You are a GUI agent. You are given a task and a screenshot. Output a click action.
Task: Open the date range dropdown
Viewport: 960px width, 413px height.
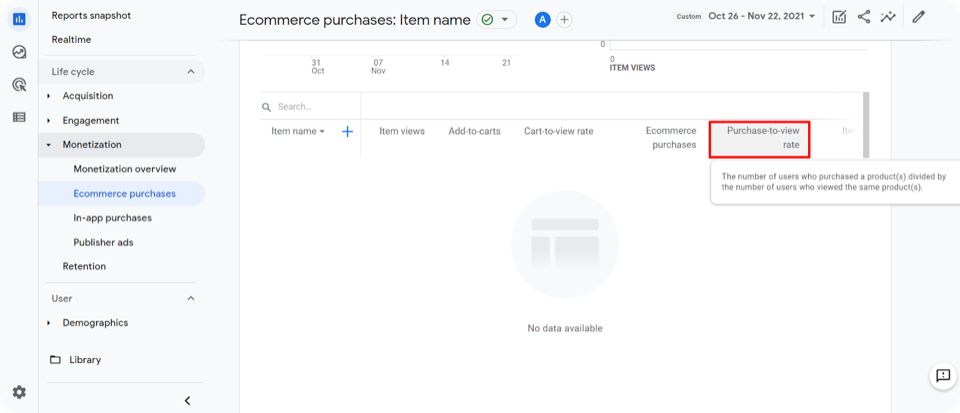(x=761, y=16)
